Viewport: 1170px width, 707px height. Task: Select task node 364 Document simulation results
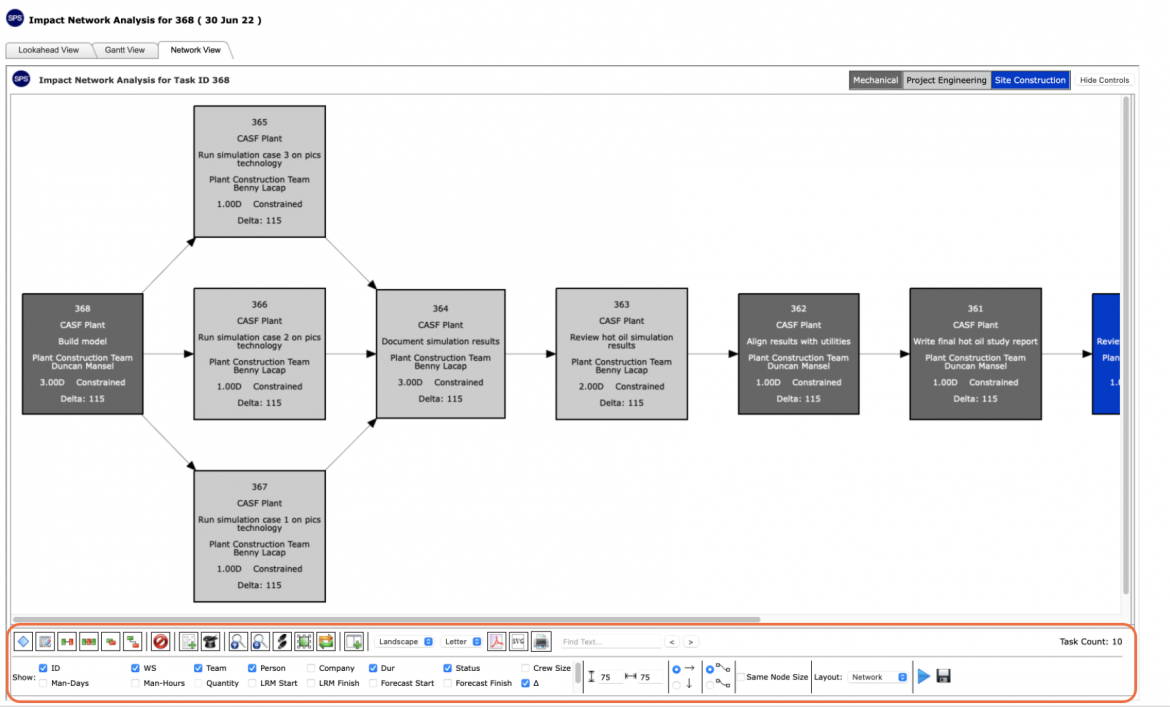[x=440, y=354]
